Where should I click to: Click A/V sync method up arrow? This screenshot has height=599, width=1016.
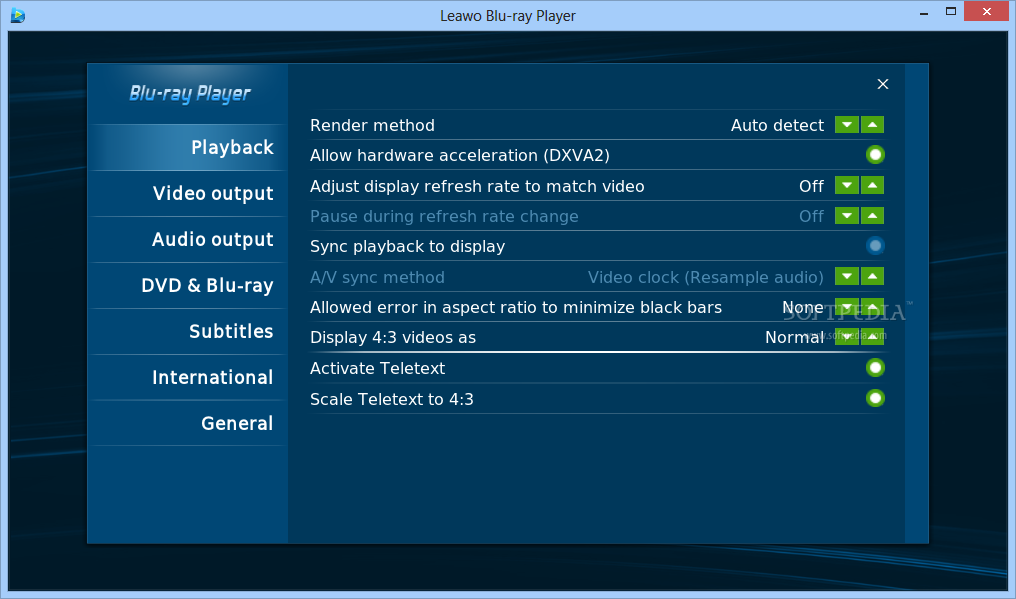coord(873,277)
